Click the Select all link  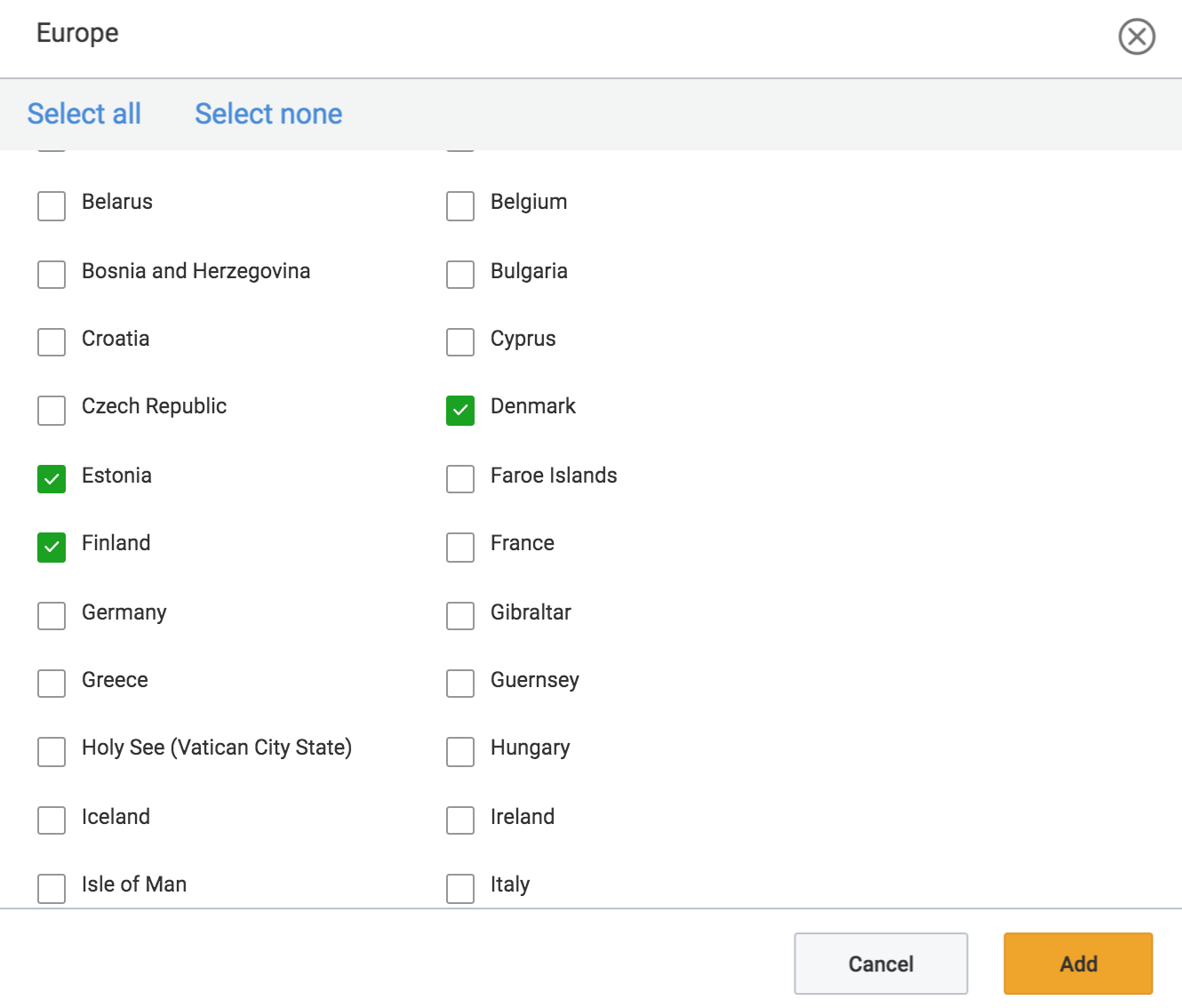84,114
